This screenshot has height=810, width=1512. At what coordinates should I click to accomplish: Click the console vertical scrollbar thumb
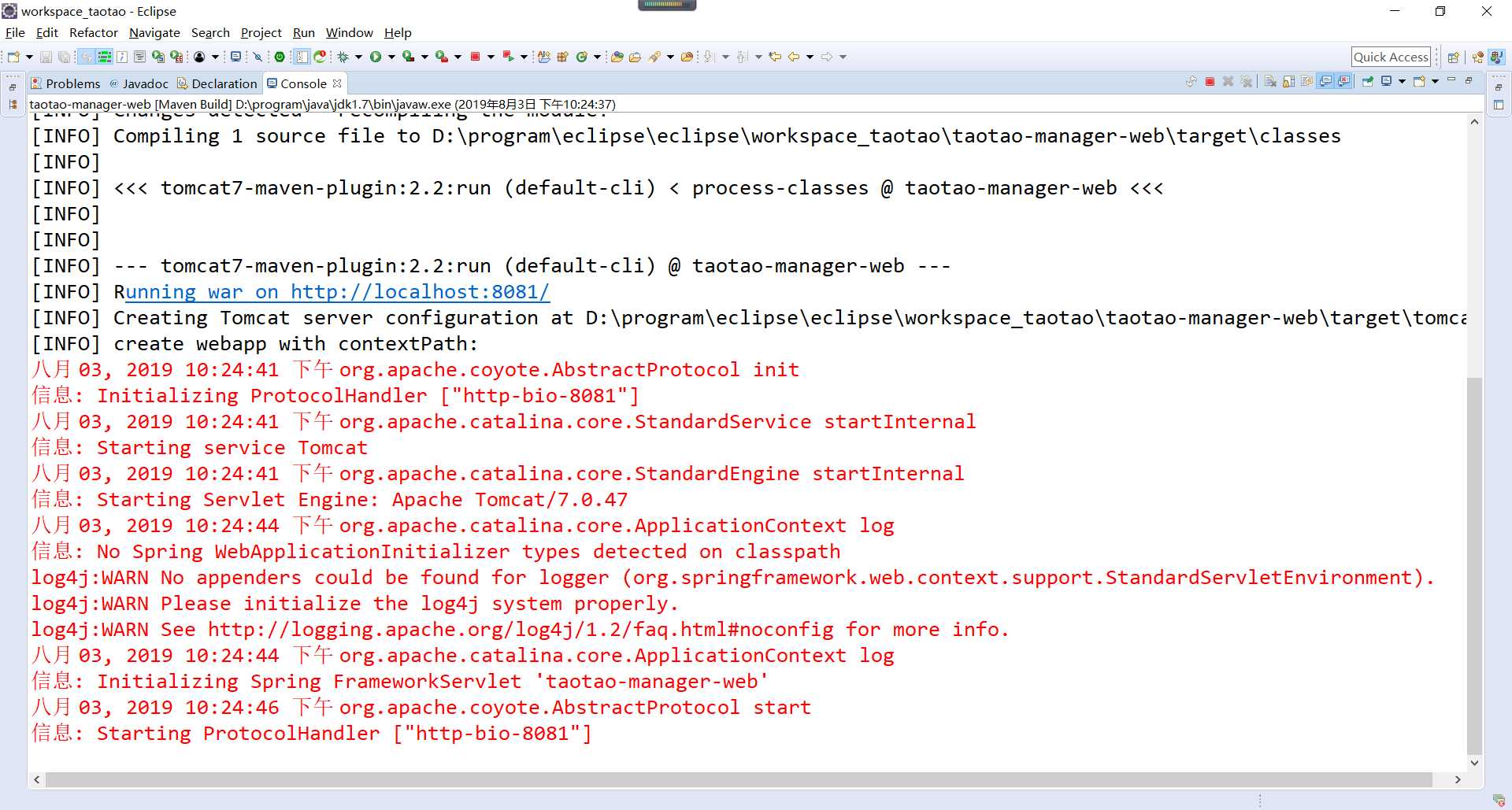tap(1474, 566)
